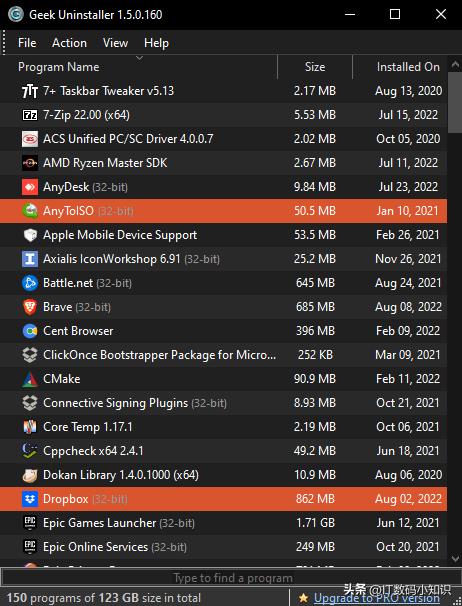Click the scrollbar down arrow
The height and width of the screenshot is (606, 462).
pyautogui.click(x=455, y=559)
